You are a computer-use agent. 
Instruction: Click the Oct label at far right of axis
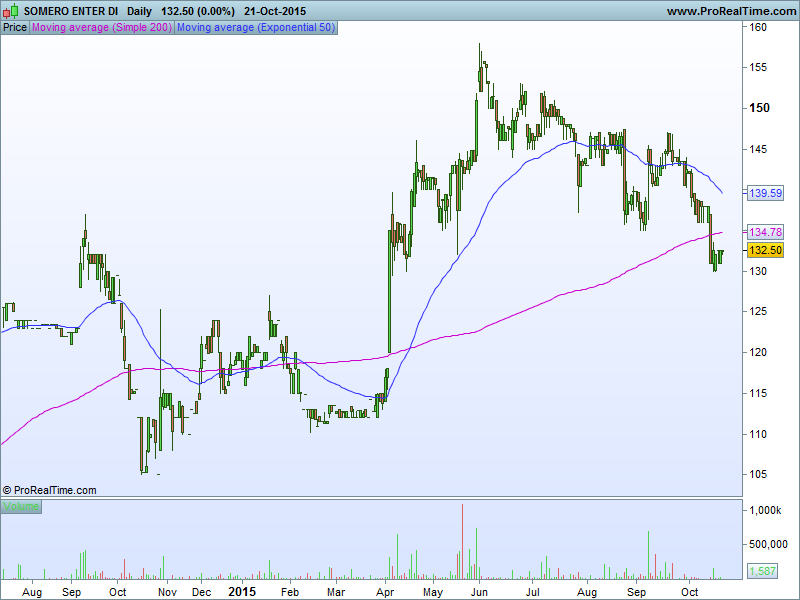689,592
